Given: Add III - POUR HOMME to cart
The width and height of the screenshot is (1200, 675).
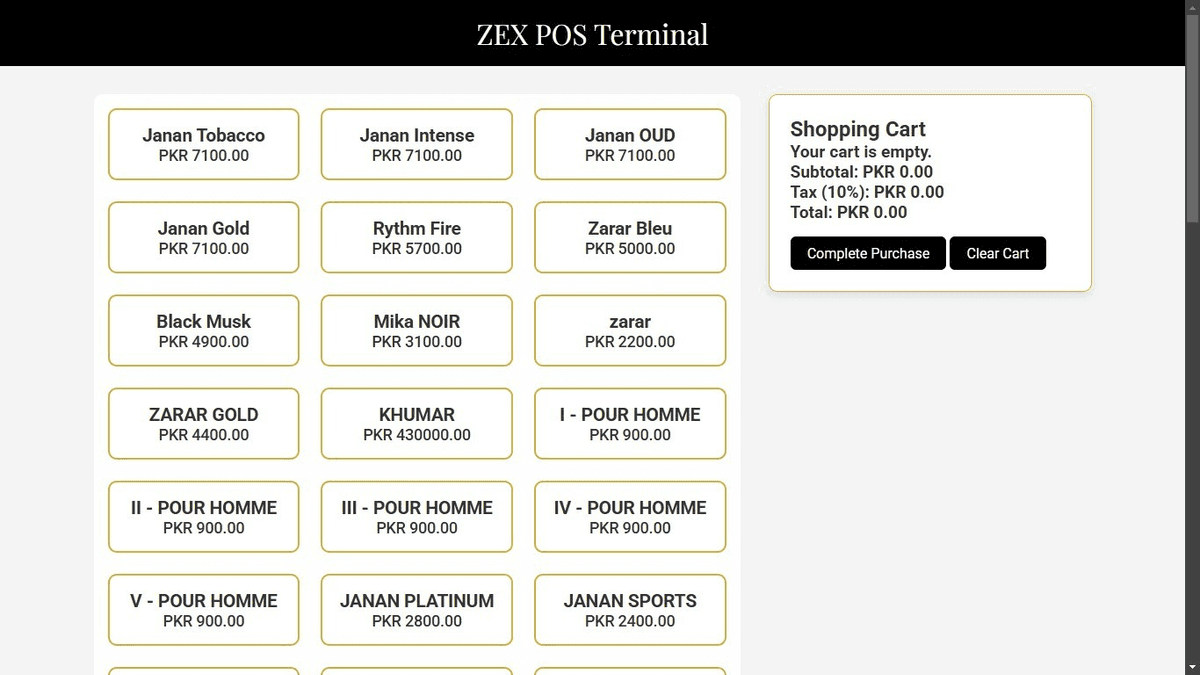Looking at the screenshot, I should click(x=416, y=516).
